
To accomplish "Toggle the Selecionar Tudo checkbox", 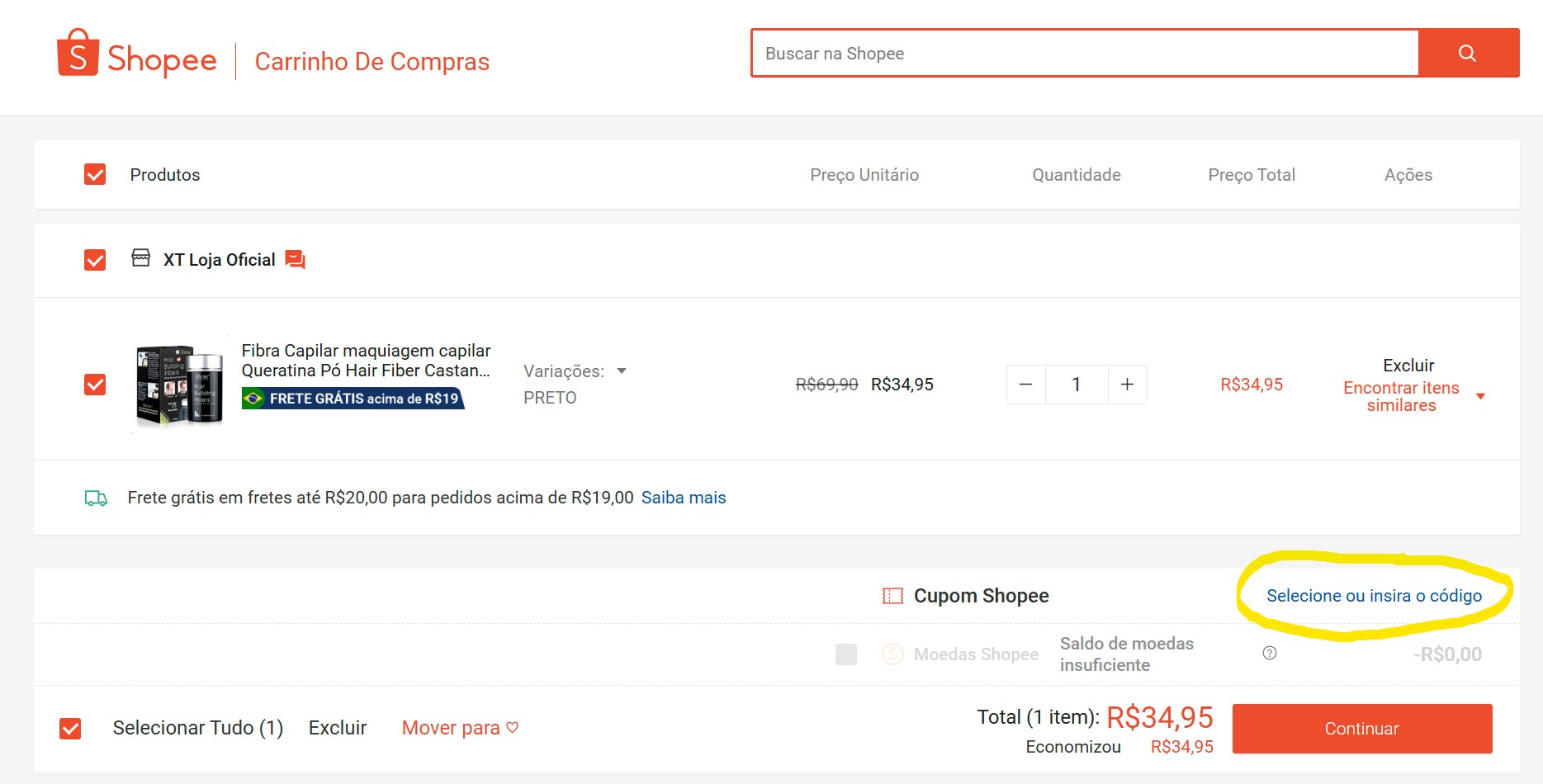I will tap(70, 729).
